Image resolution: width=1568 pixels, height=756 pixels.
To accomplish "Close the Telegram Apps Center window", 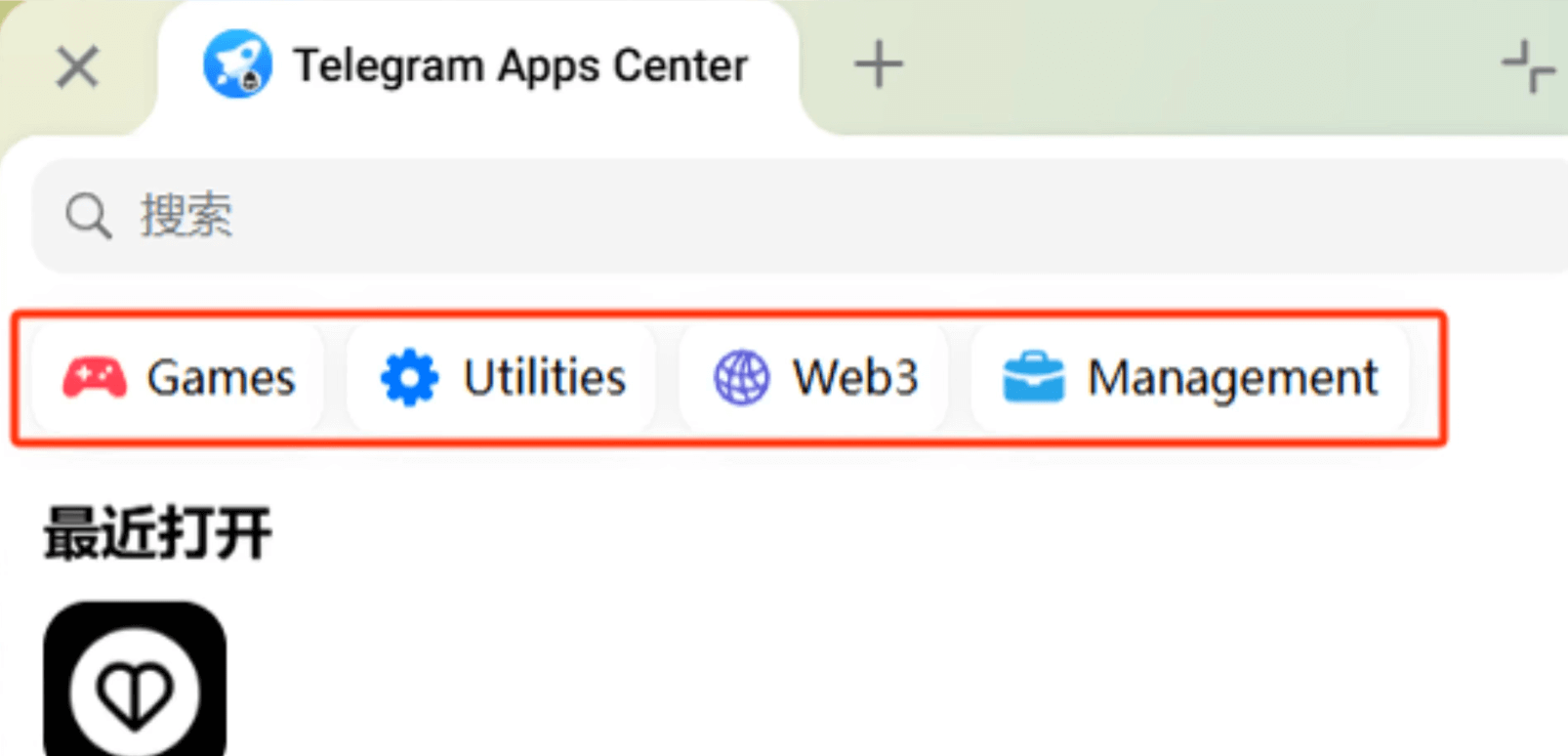I will [77, 67].
